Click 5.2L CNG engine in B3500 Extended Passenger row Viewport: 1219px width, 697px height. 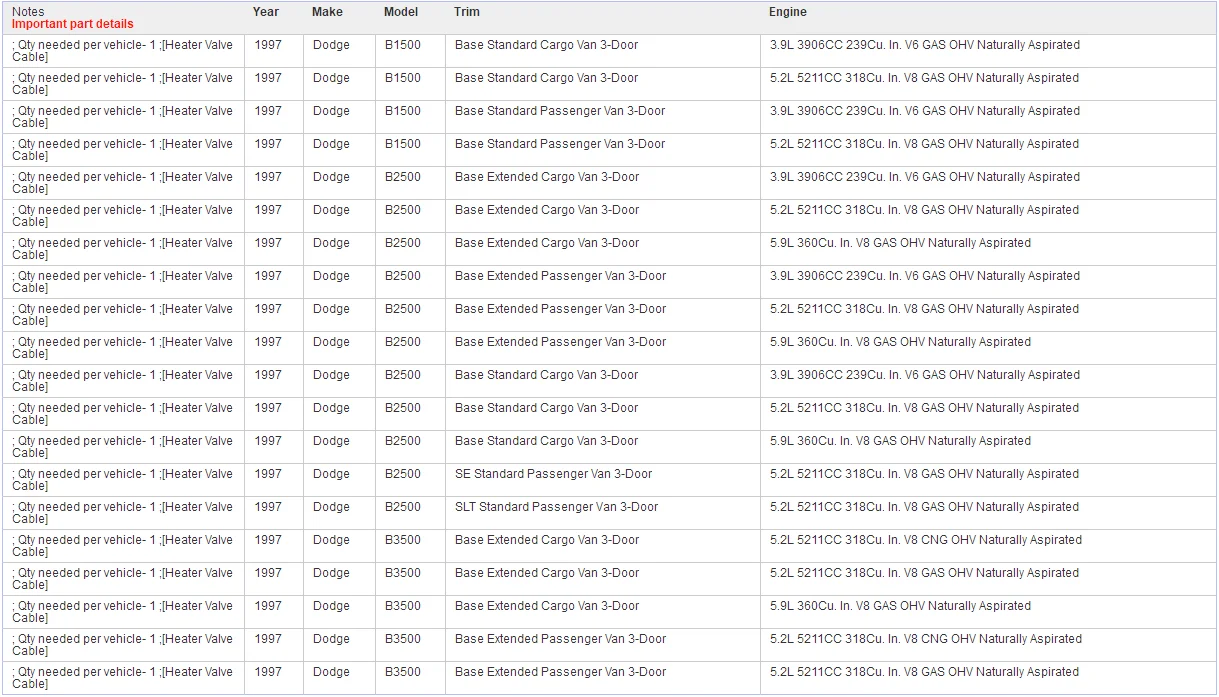pyautogui.click(x=926, y=639)
